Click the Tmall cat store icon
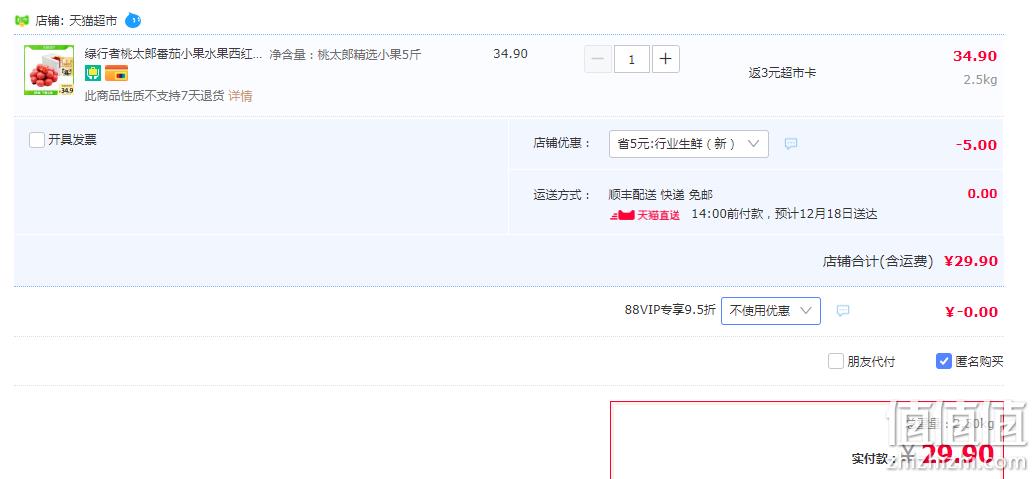Screen dimensions: 1036x479 [22, 20]
